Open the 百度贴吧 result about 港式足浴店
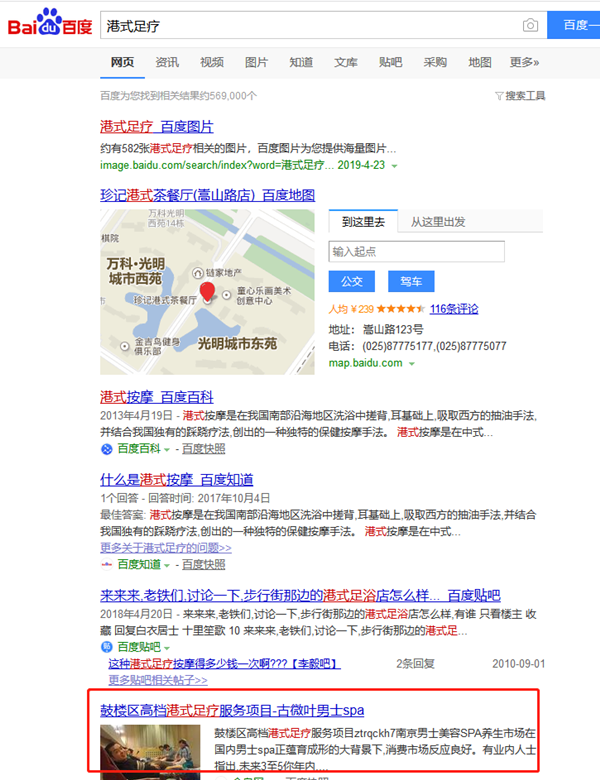The width and height of the screenshot is (600, 780). [300, 595]
